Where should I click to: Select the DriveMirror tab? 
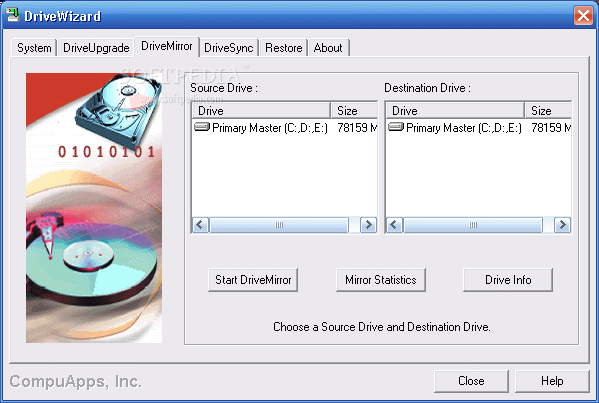coord(167,46)
